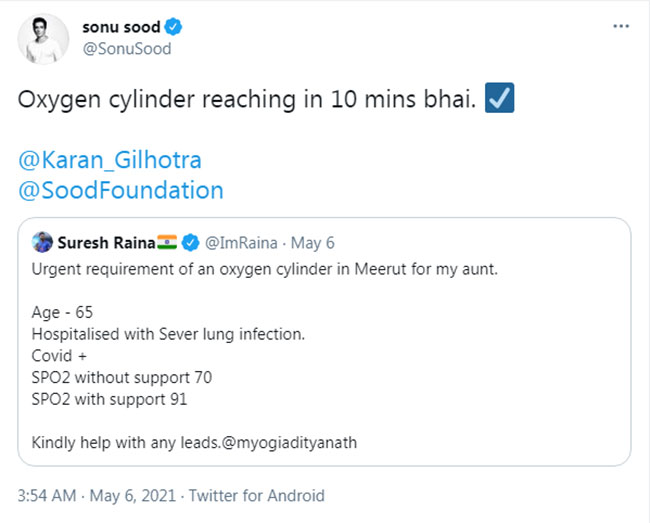Open the @Karan_Gilhotra mention
The height and width of the screenshot is (523, 650).
tap(110, 160)
